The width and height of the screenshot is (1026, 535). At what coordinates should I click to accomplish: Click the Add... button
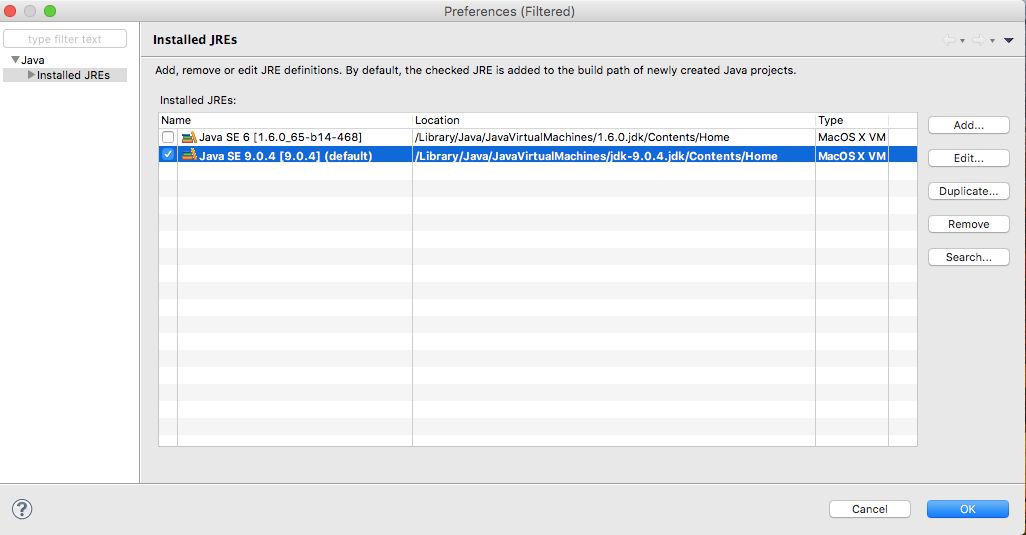pyautogui.click(x=968, y=125)
